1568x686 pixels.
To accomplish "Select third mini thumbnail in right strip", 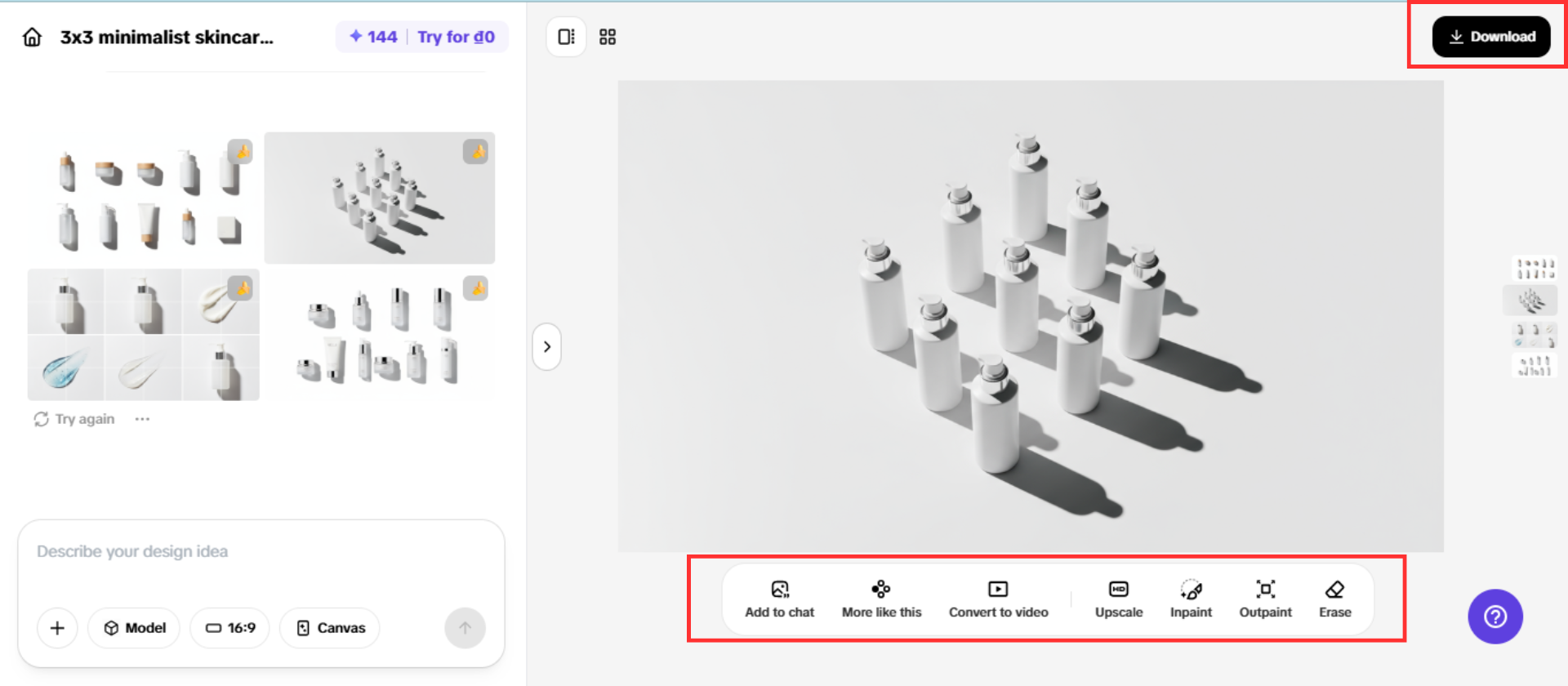I will click(x=1535, y=335).
